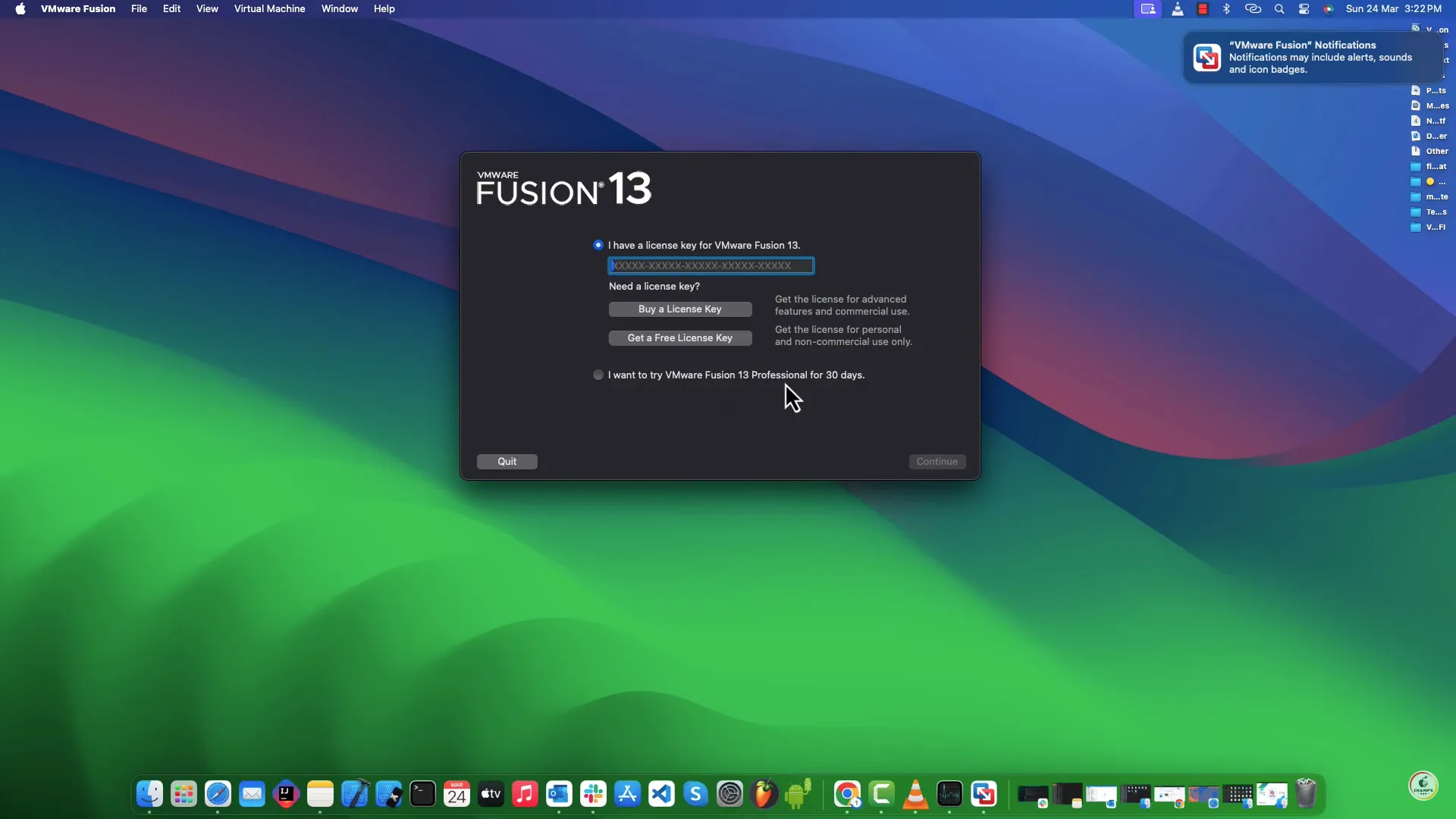Select the 'N...tf' file on the desktop
The height and width of the screenshot is (819, 1456).
tap(1429, 121)
